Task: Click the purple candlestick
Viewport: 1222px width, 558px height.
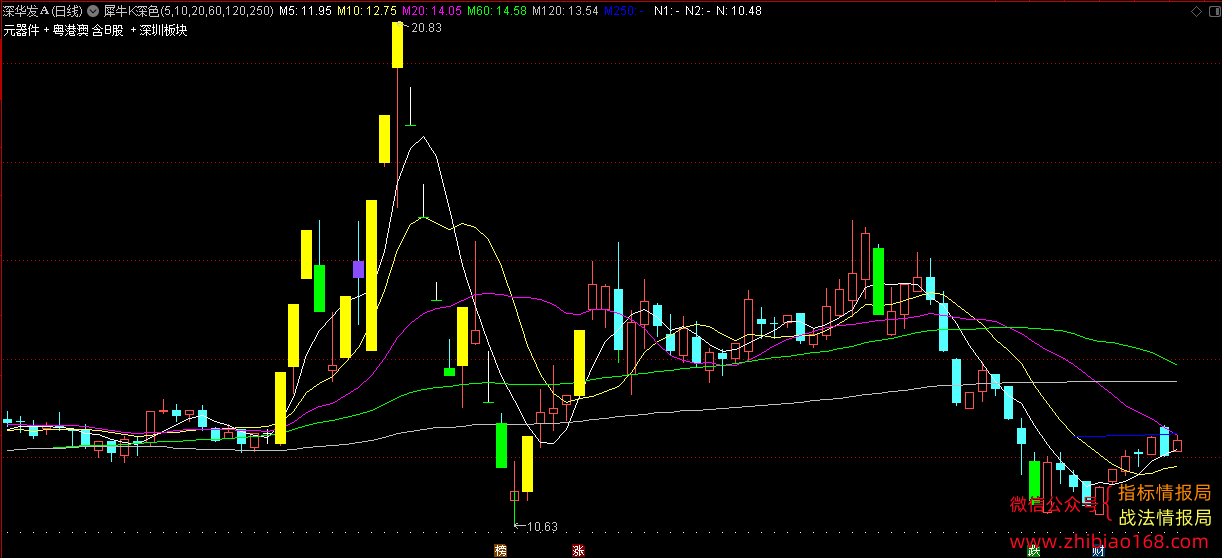Action: (x=358, y=268)
